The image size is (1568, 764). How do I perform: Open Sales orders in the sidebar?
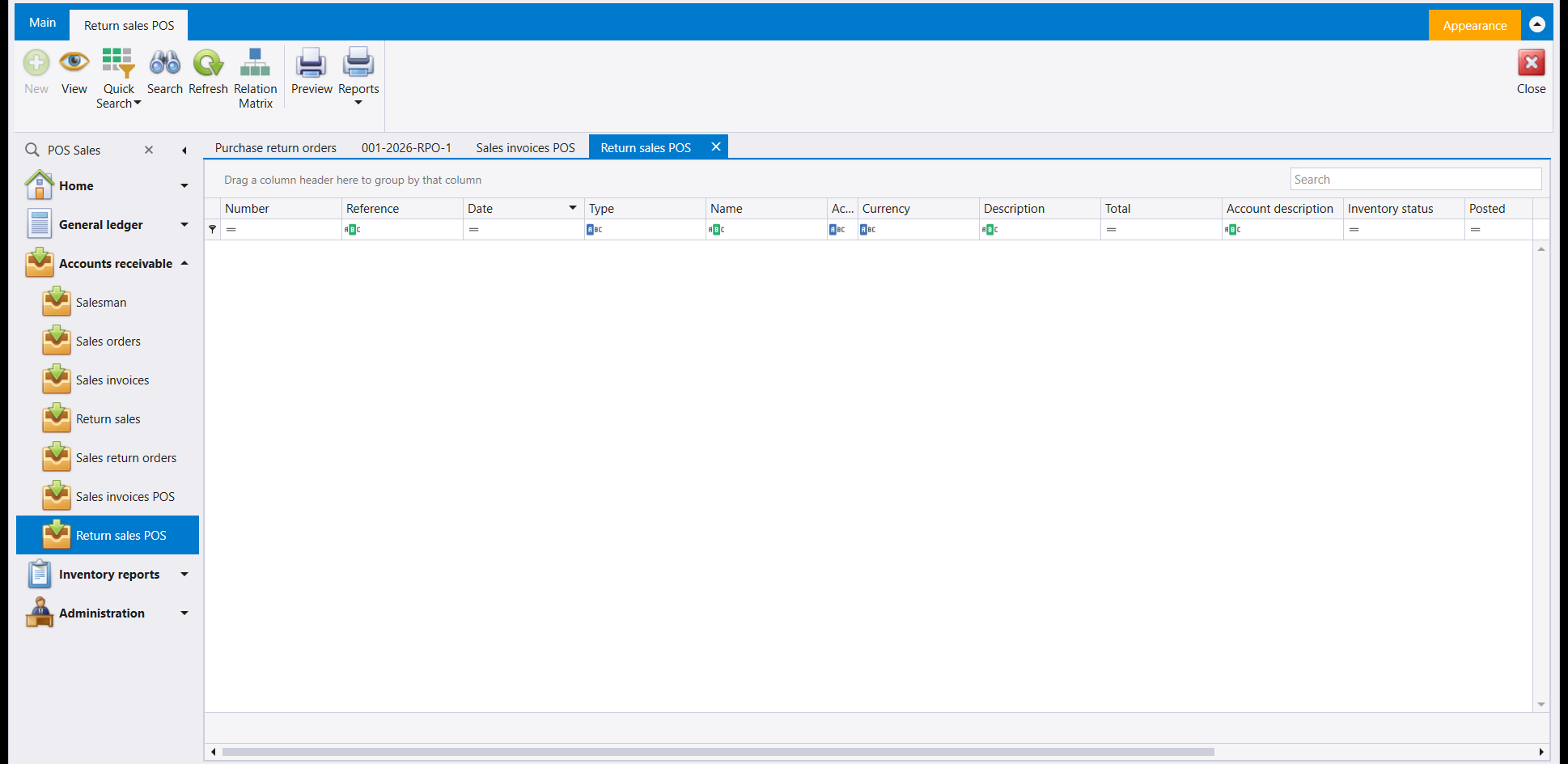108,342
